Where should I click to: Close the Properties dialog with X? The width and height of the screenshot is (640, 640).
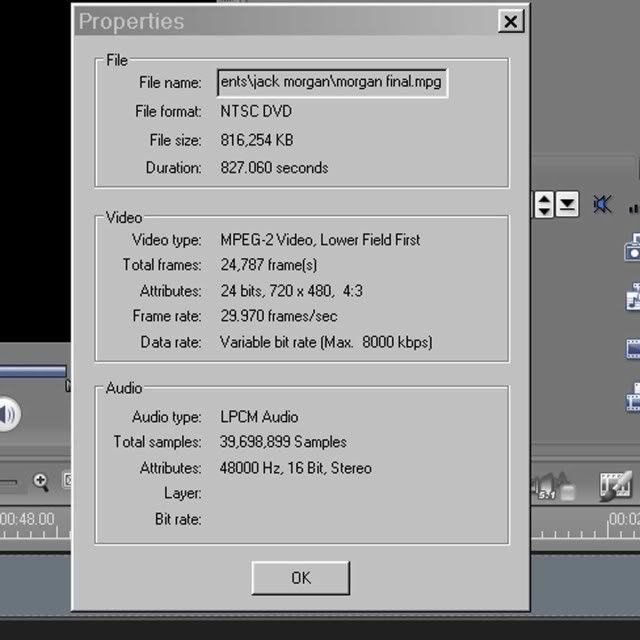510,21
